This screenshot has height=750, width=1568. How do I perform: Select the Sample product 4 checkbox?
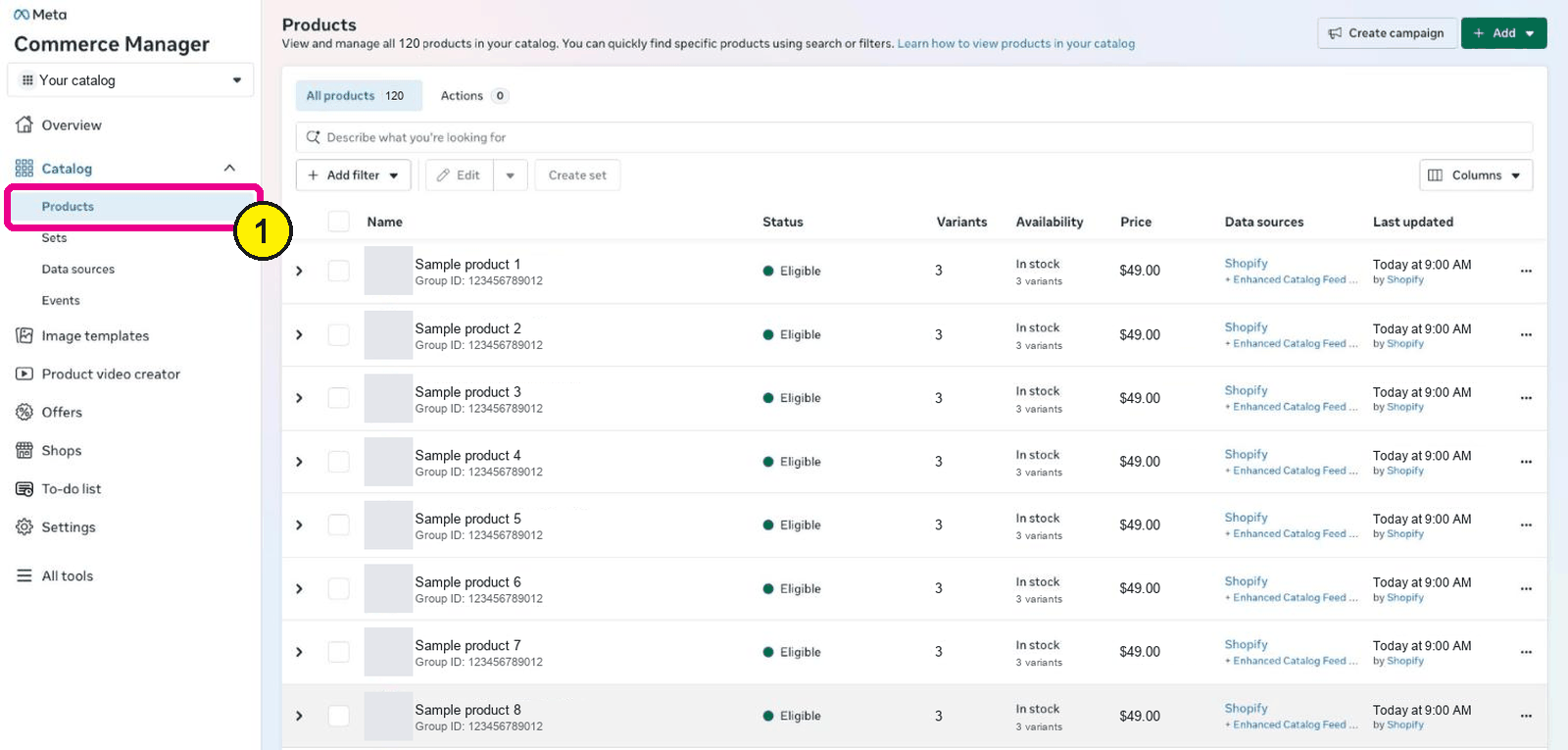[x=338, y=462]
